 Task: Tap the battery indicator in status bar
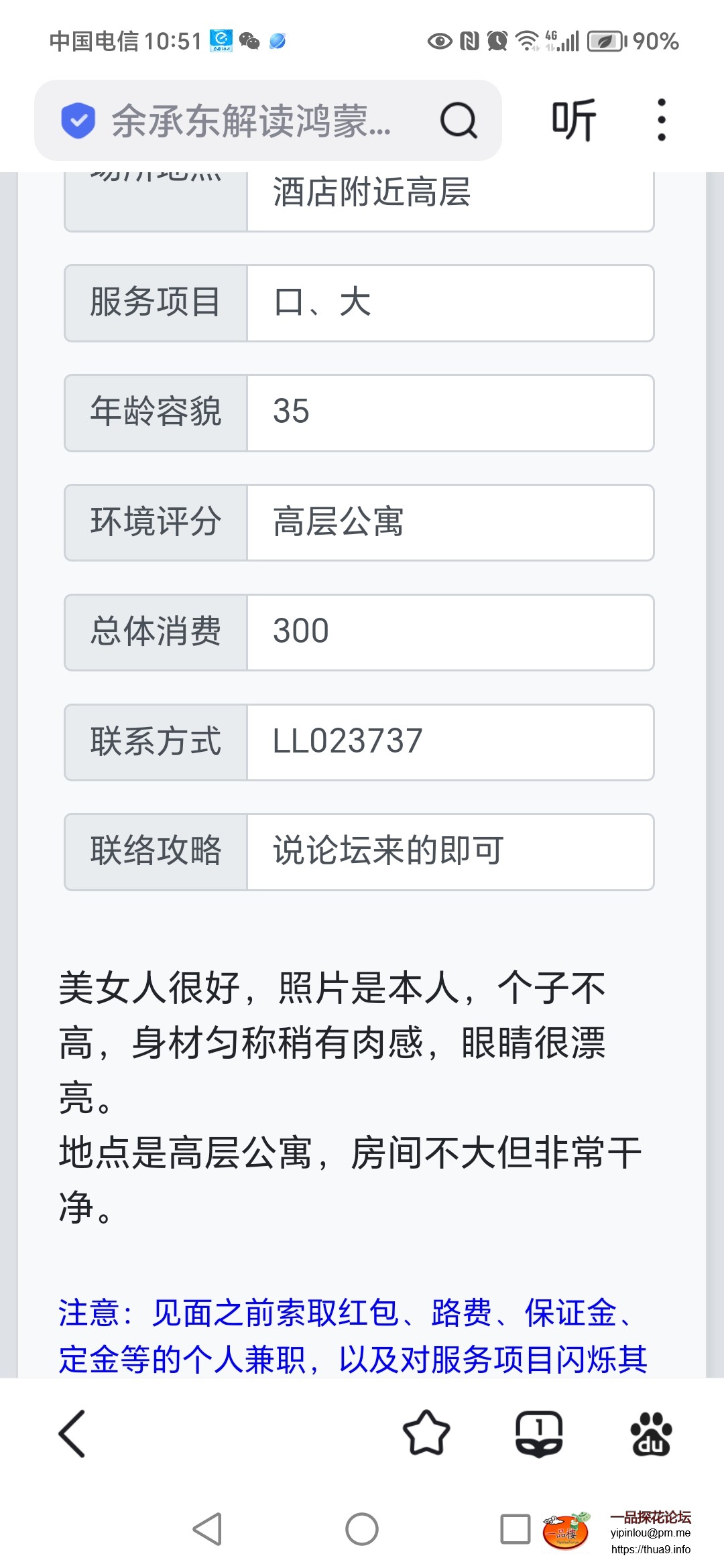606,42
